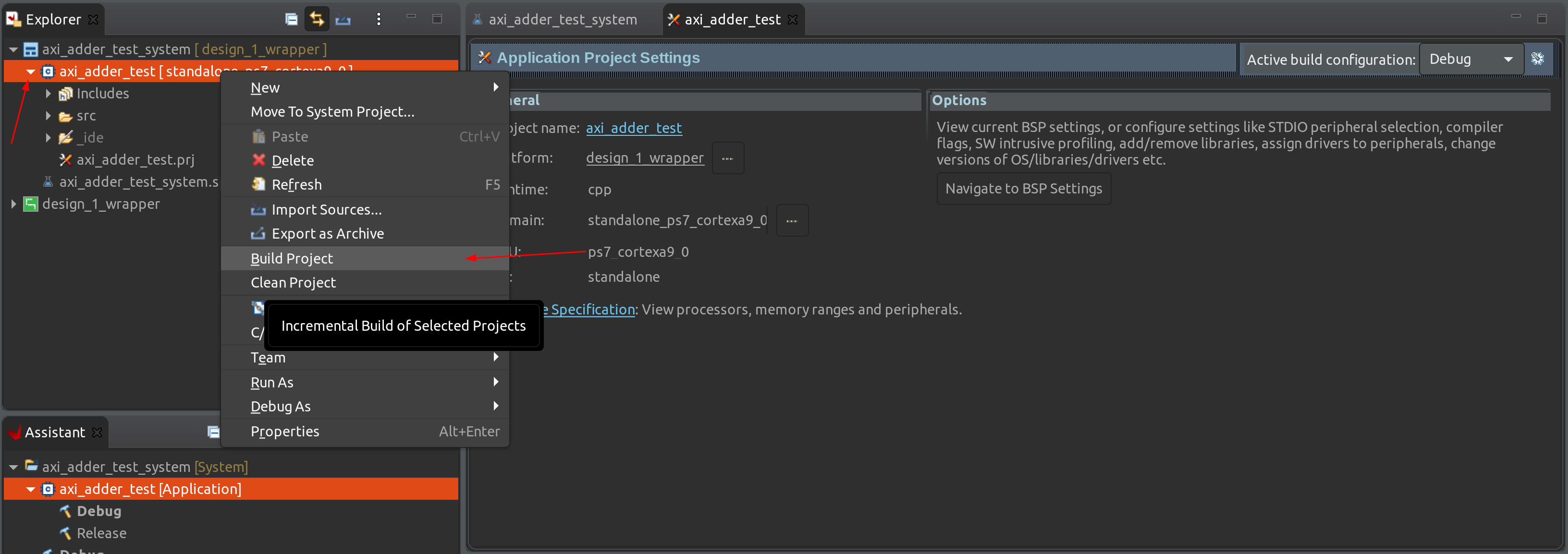Select Build Project from the context menu
The height and width of the screenshot is (554, 1568).
pyautogui.click(x=292, y=258)
